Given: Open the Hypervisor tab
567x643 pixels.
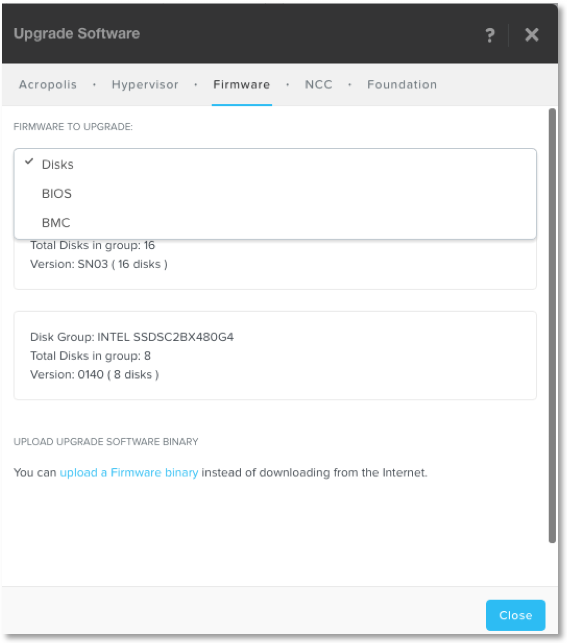Looking at the screenshot, I should pyautogui.click(x=145, y=84).
